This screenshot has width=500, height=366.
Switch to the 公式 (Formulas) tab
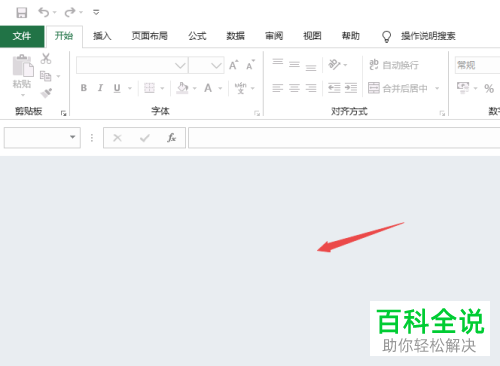pyautogui.click(x=197, y=36)
